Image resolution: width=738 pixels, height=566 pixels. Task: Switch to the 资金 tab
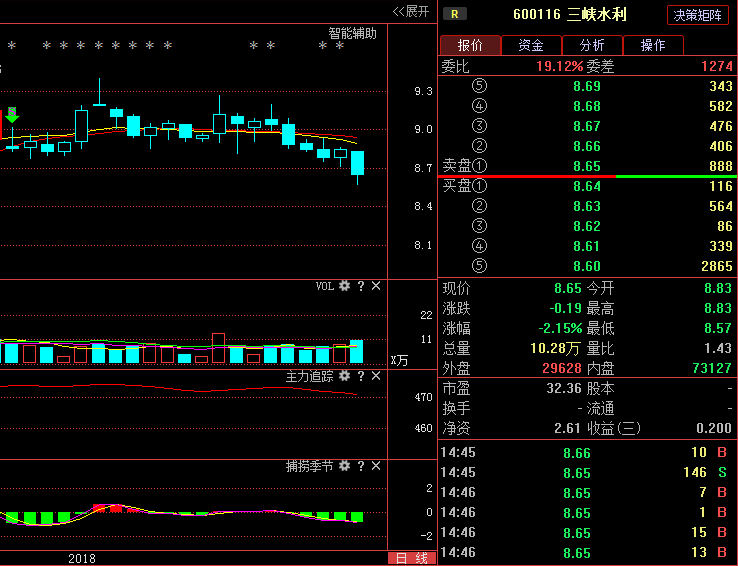point(531,45)
